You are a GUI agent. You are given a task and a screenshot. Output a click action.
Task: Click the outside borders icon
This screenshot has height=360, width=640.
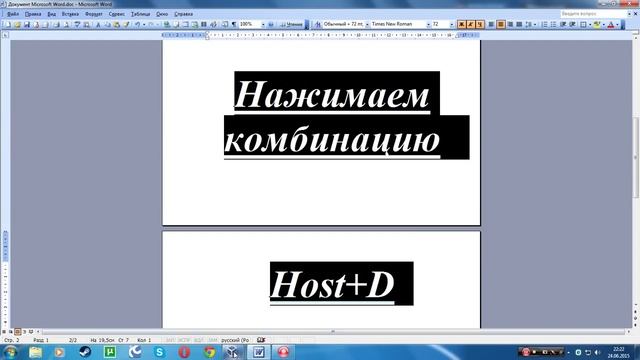pyautogui.click(x=583, y=24)
